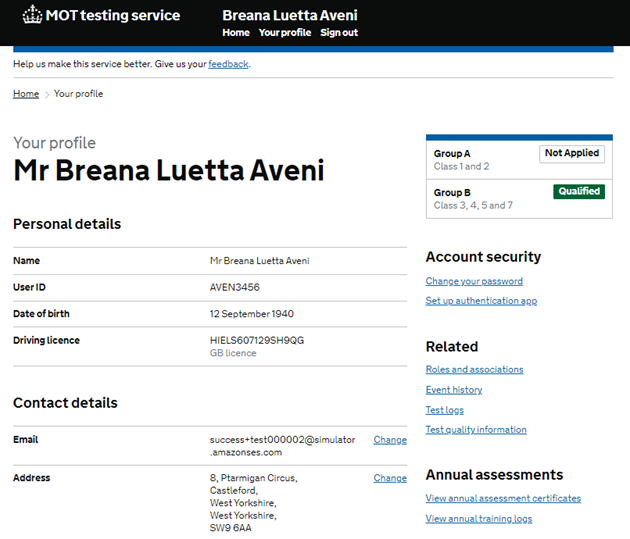
Task: Open Change your password link
Action: pos(474,281)
